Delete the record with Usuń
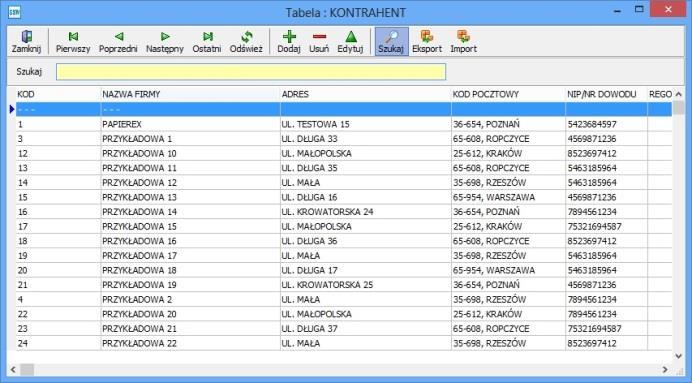 pyautogui.click(x=319, y=42)
